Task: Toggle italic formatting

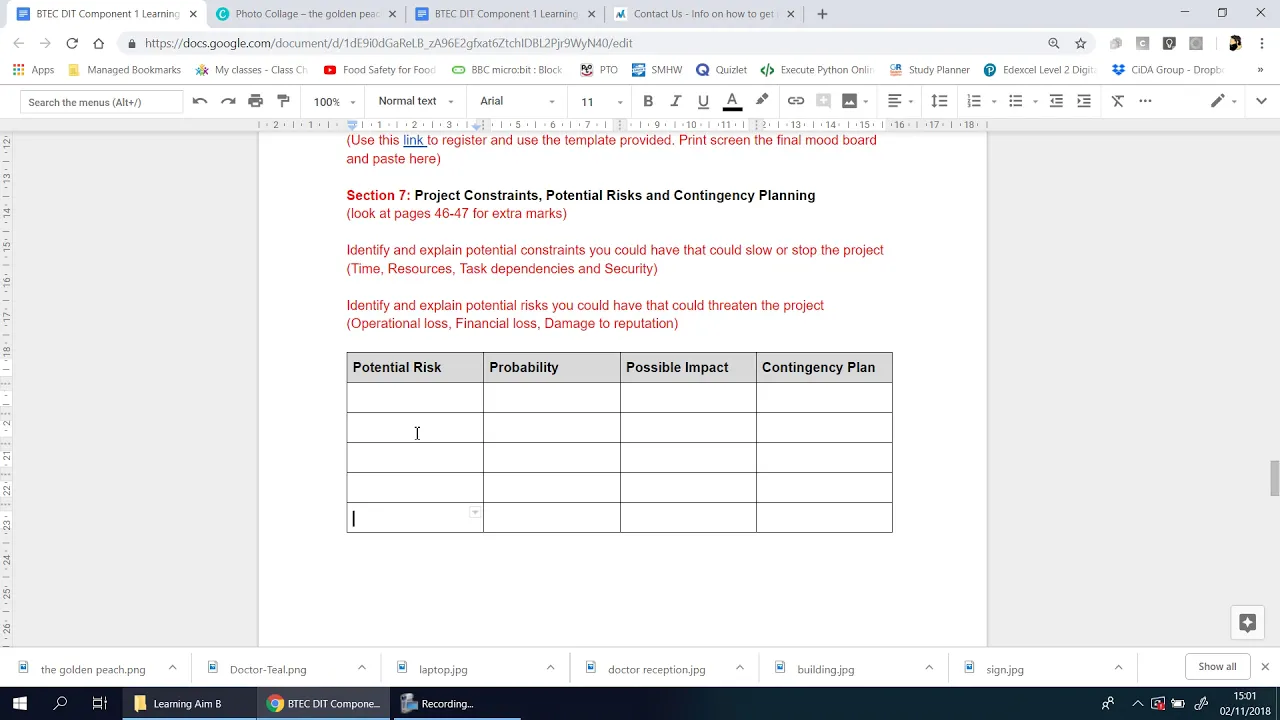Action: [x=675, y=101]
